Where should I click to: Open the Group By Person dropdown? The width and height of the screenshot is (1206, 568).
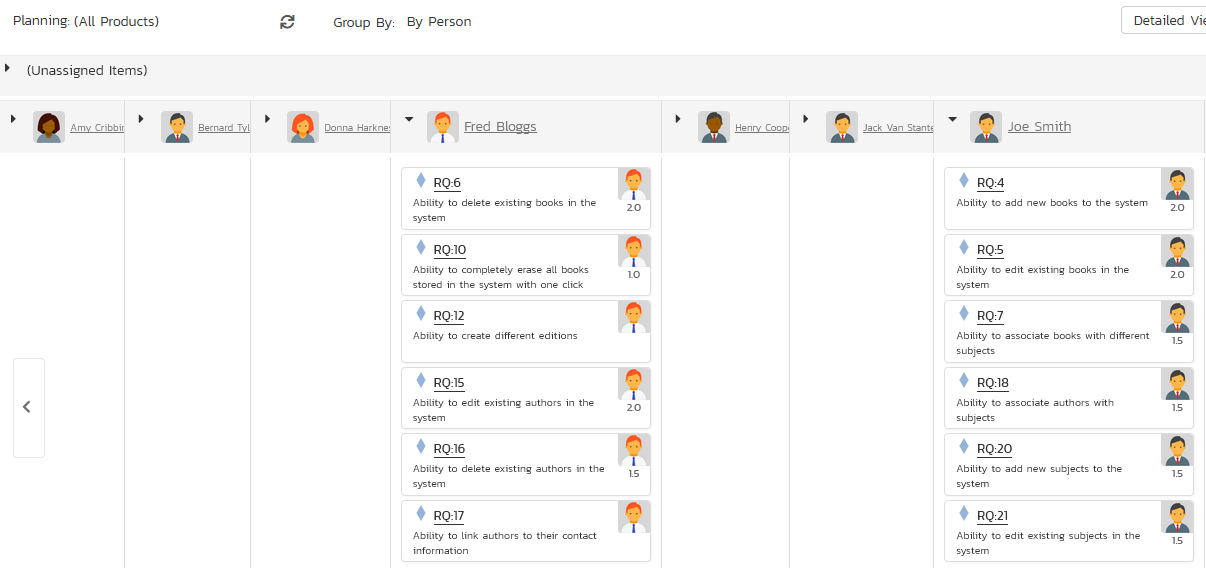[x=439, y=22]
